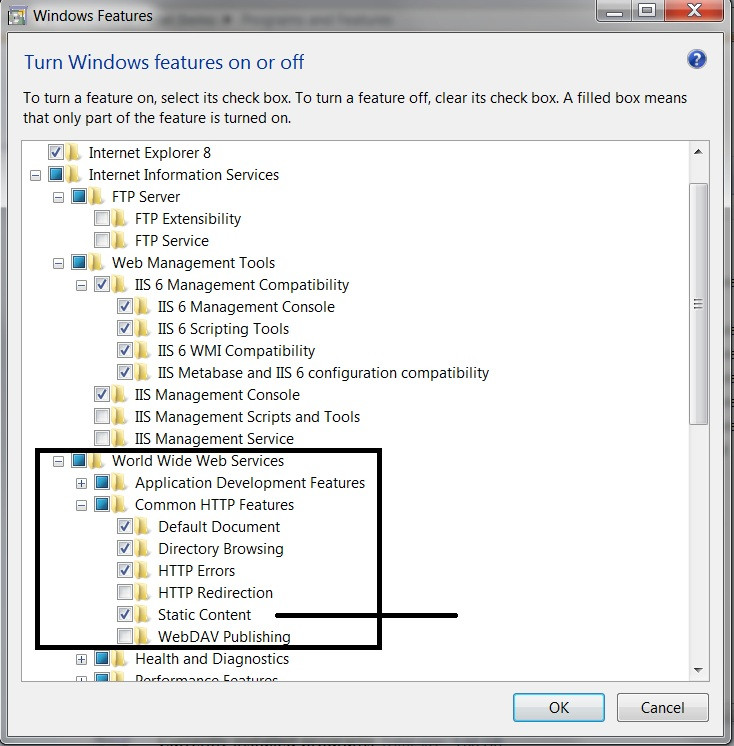
Task: Open the help question mark icon
Action: 696,60
